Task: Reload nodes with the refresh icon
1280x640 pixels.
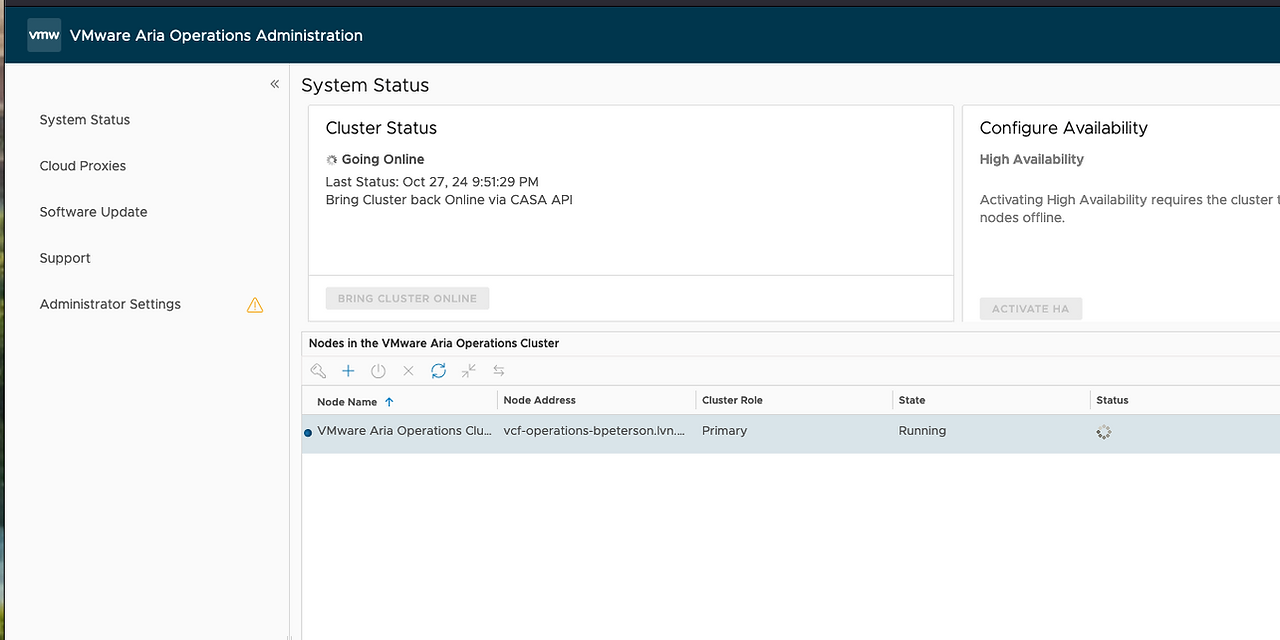Action: point(438,371)
